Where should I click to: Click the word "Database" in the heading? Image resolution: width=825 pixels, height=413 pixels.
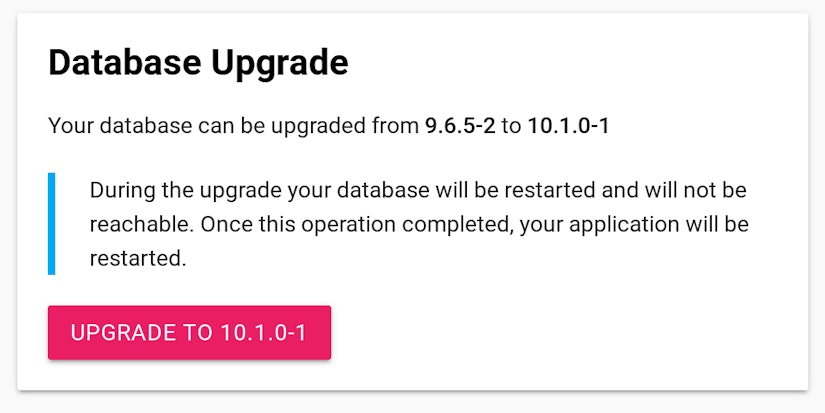[x=125, y=62]
